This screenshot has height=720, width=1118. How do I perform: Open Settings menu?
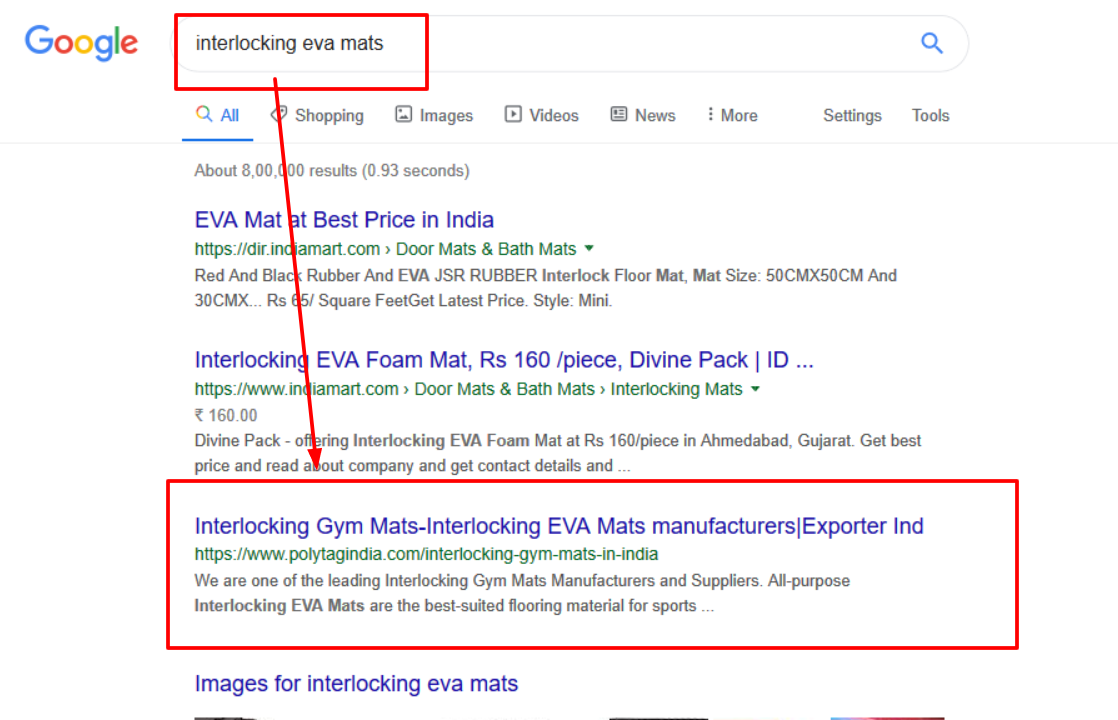[852, 115]
